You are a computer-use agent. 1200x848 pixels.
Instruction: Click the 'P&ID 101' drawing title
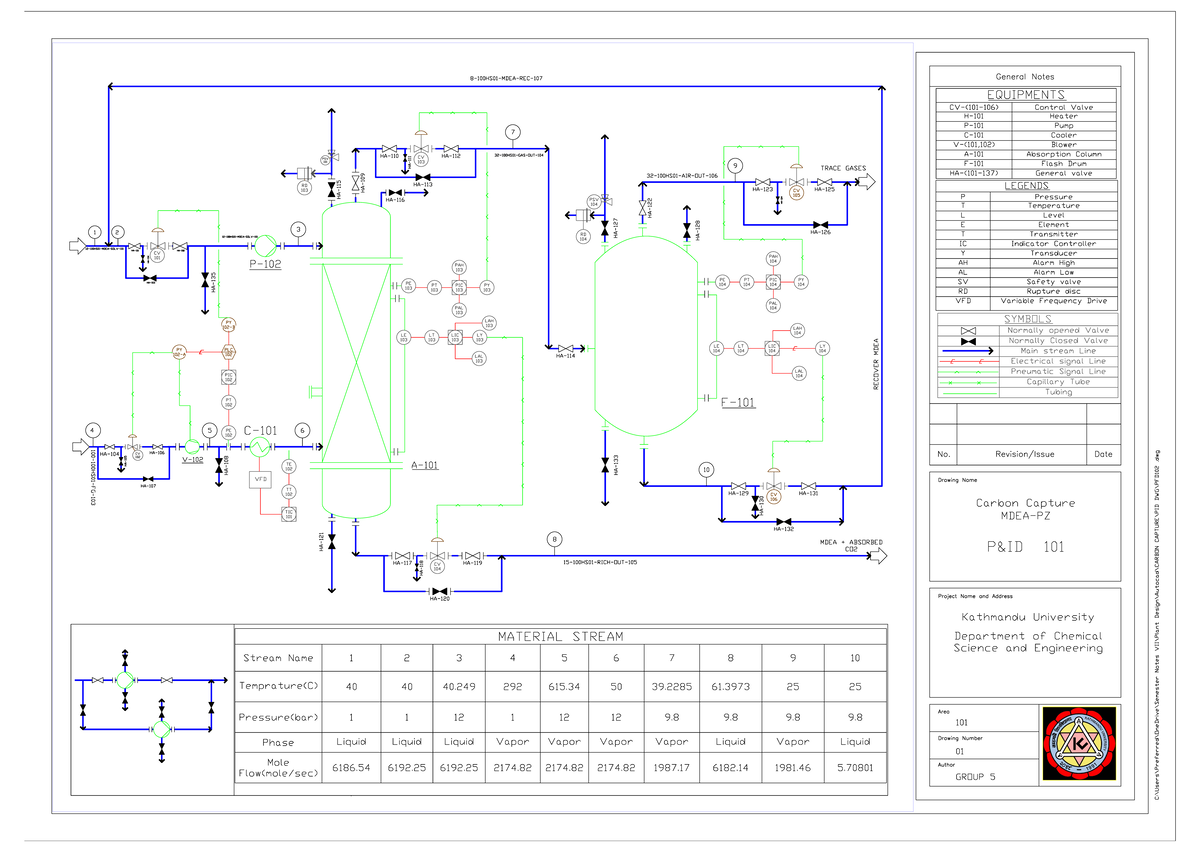point(1028,547)
